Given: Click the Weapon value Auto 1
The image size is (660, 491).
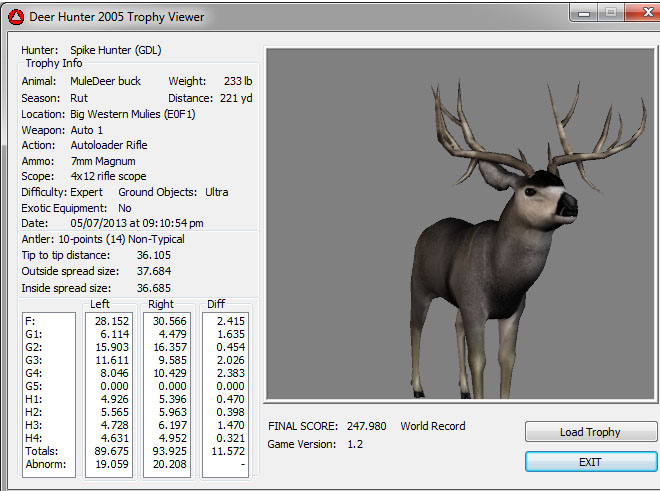Looking at the screenshot, I should tap(86, 130).
